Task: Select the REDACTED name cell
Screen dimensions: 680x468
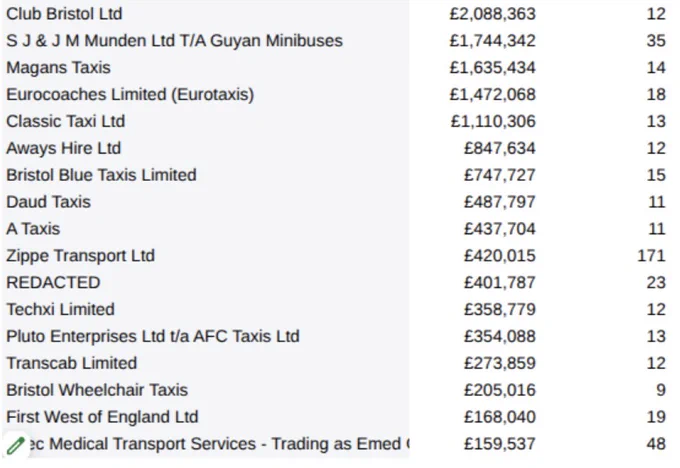Action: coord(53,283)
